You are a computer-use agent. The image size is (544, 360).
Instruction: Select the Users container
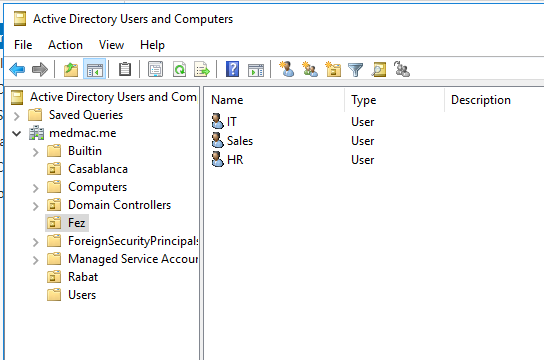point(82,295)
